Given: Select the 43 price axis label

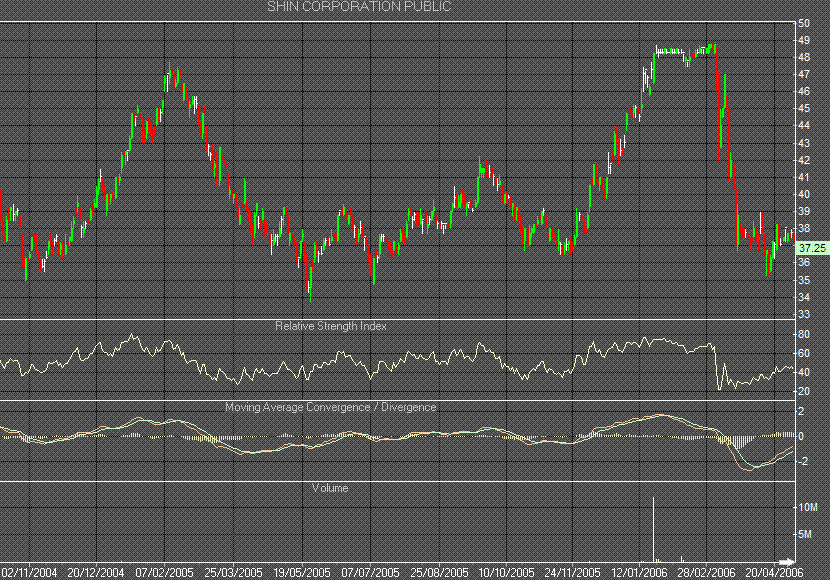Looking at the screenshot, I should [x=804, y=143].
